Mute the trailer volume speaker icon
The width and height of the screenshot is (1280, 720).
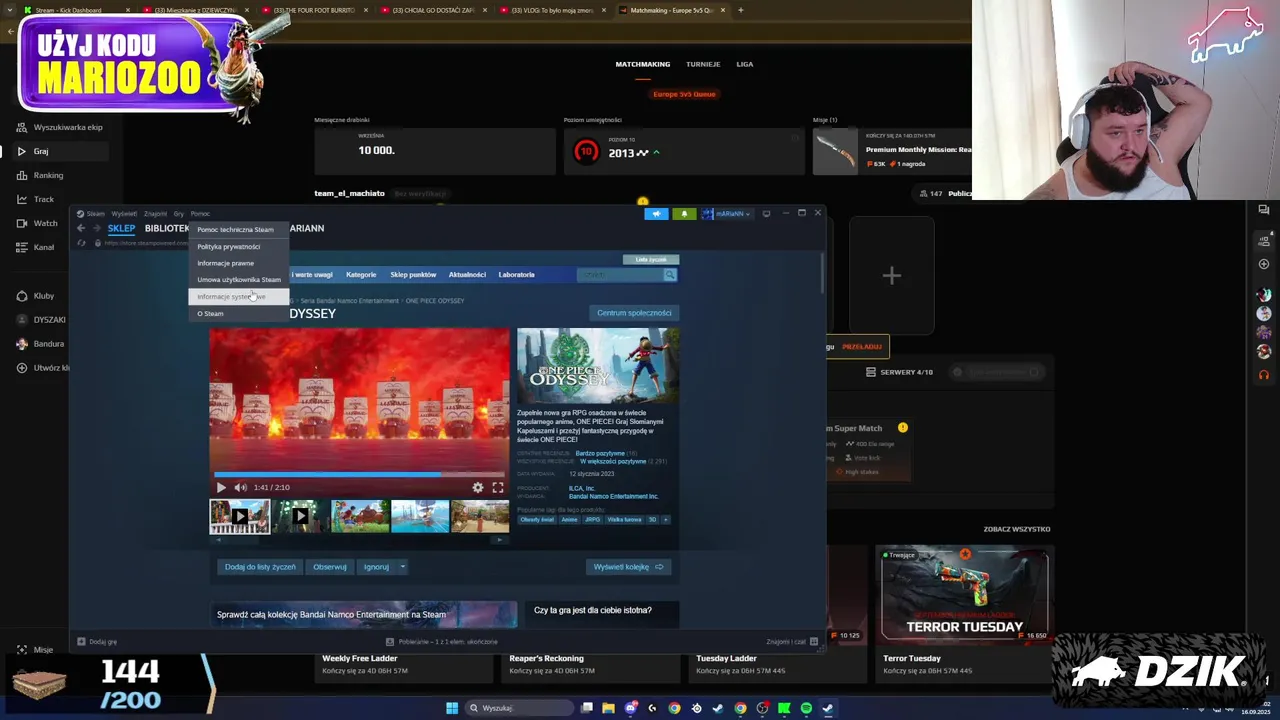pyautogui.click(x=240, y=488)
